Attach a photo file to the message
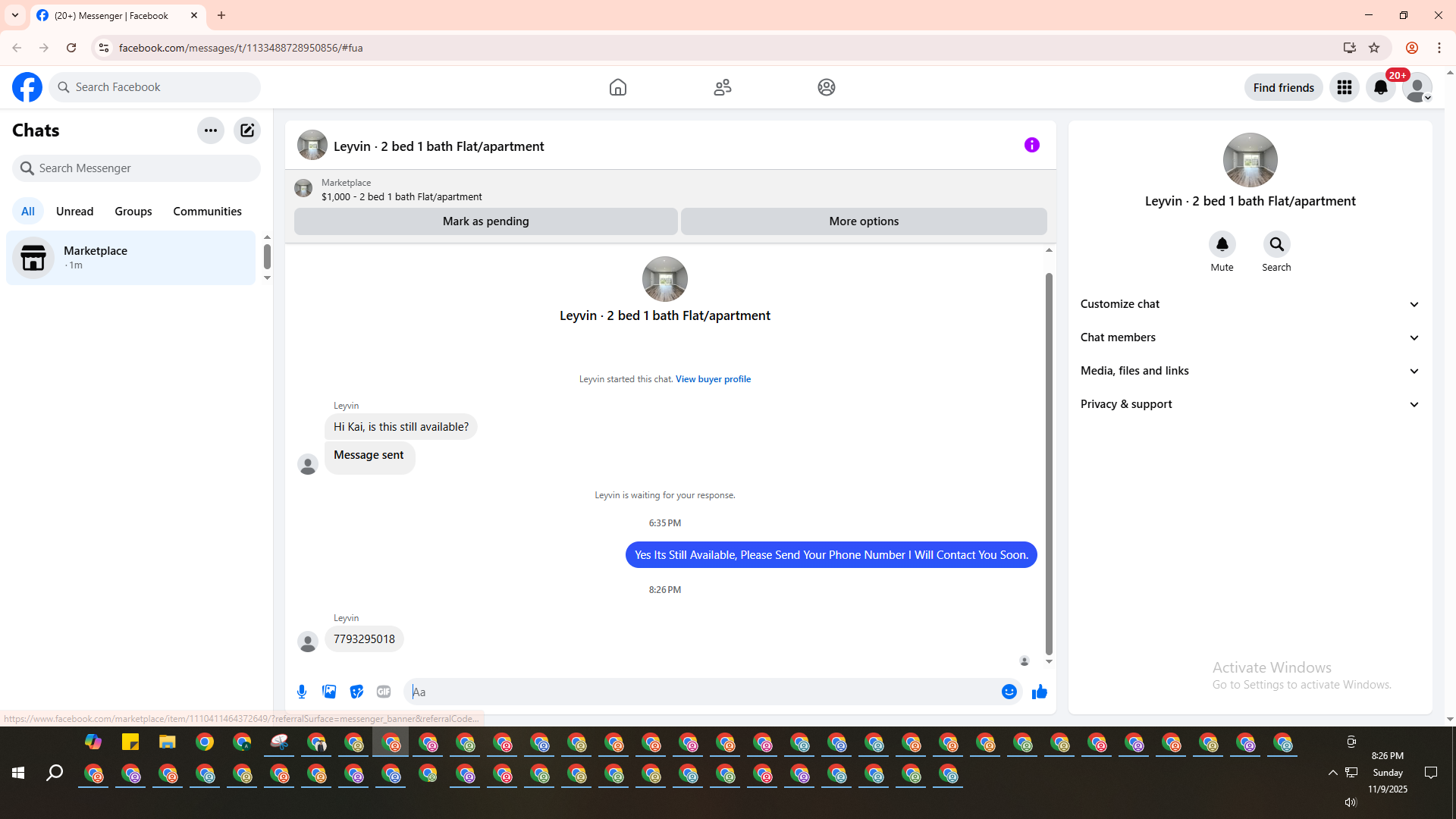The height and width of the screenshot is (819, 1456). (x=329, y=692)
